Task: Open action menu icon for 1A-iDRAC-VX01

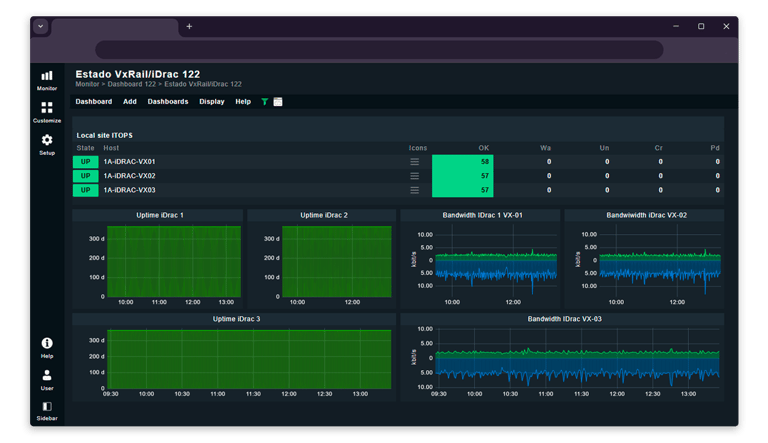Action: (x=414, y=162)
